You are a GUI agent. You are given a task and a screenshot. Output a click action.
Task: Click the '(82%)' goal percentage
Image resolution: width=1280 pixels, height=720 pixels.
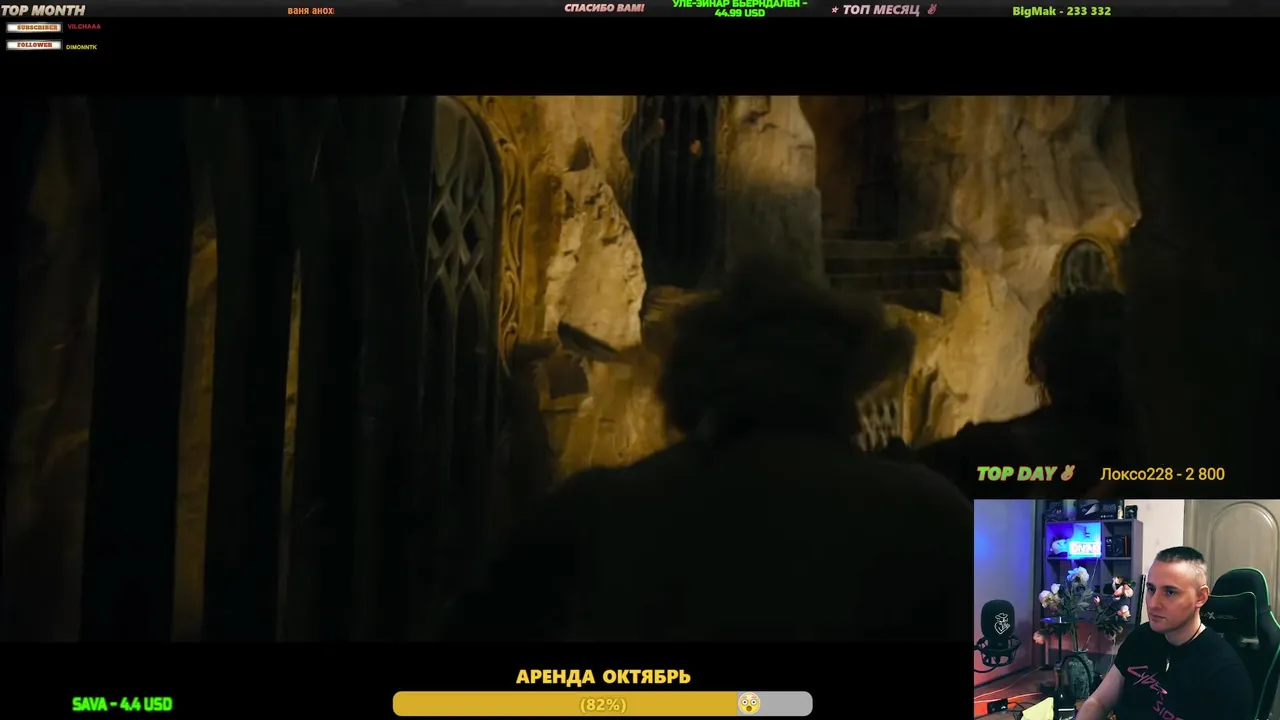[603, 705]
